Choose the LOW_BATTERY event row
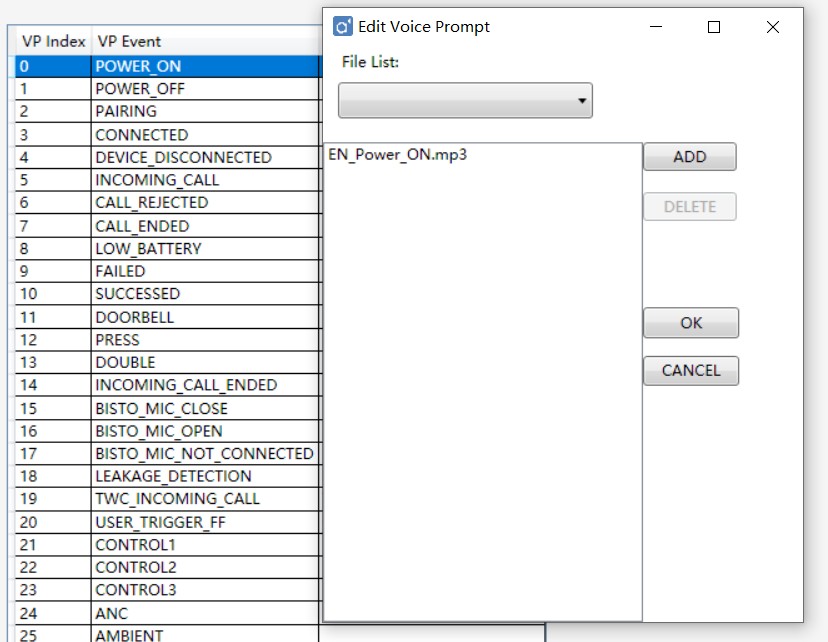The width and height of the screenshot is (828, 642). pyautogui.click(x=148, y=248)
